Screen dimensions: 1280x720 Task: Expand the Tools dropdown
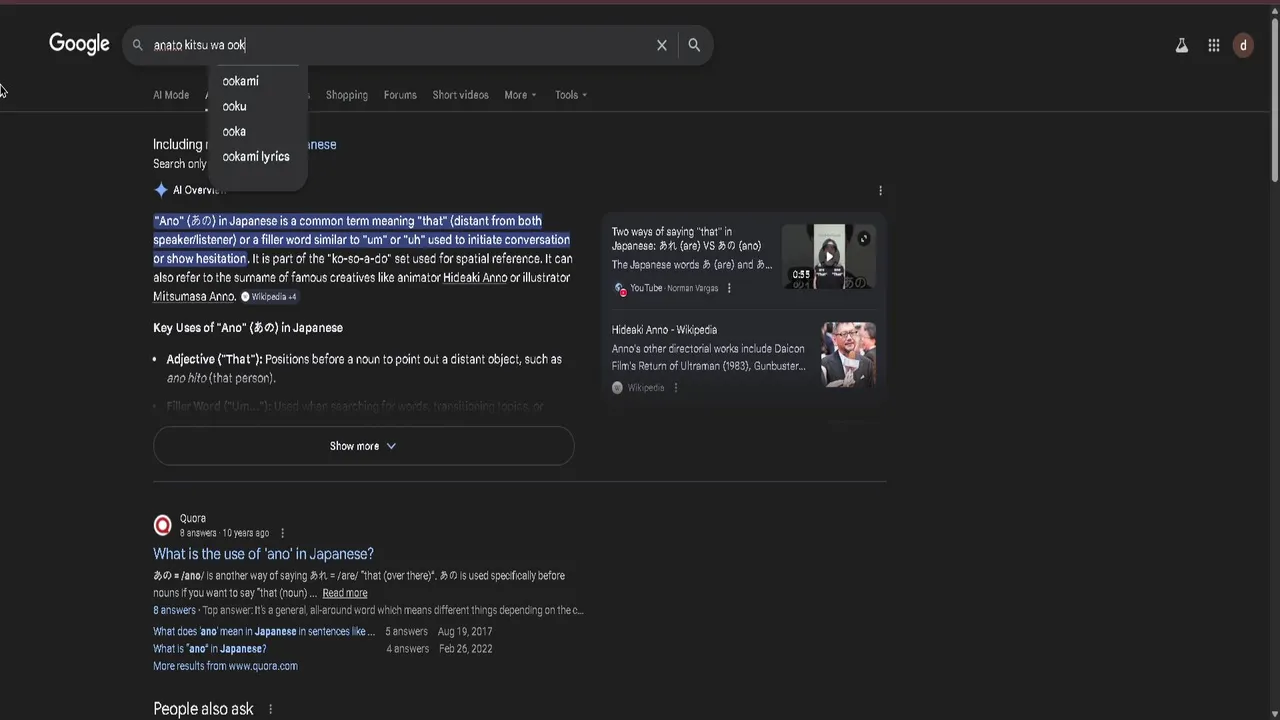click(571, 95)
